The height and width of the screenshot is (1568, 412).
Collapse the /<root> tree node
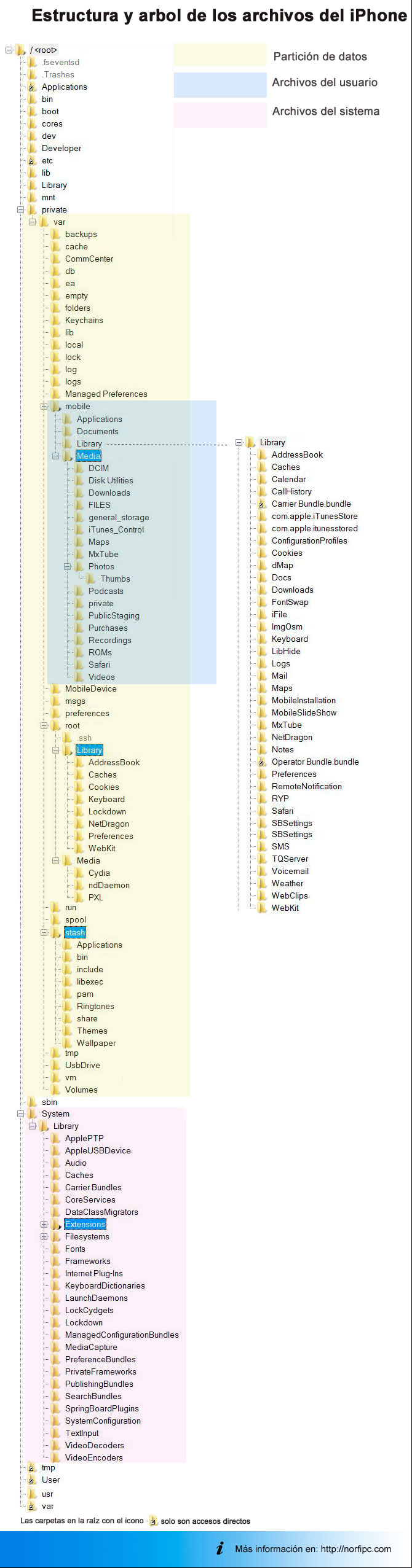point(9,50)
